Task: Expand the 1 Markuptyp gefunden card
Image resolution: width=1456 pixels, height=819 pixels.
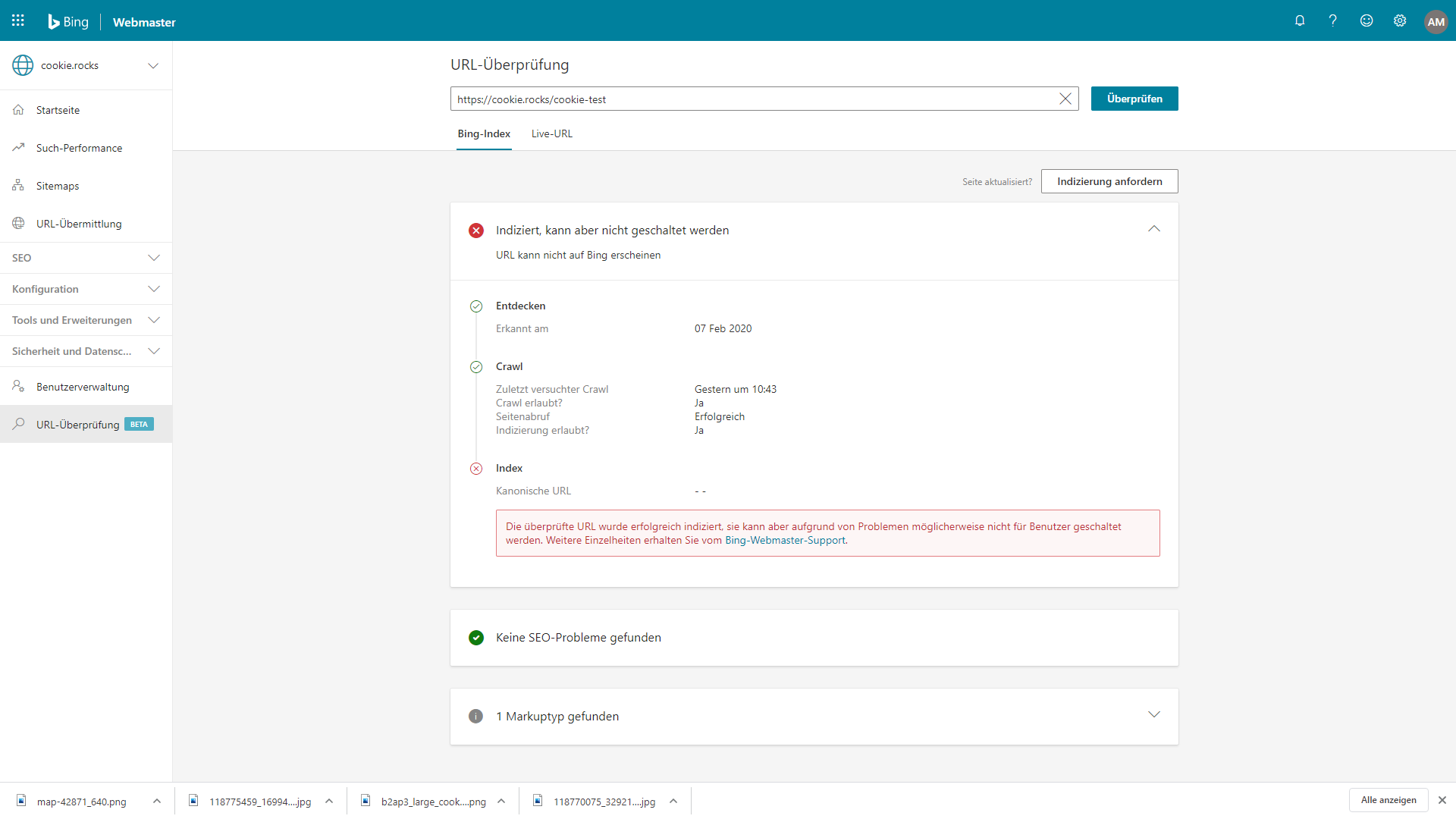Action: 1153,715
